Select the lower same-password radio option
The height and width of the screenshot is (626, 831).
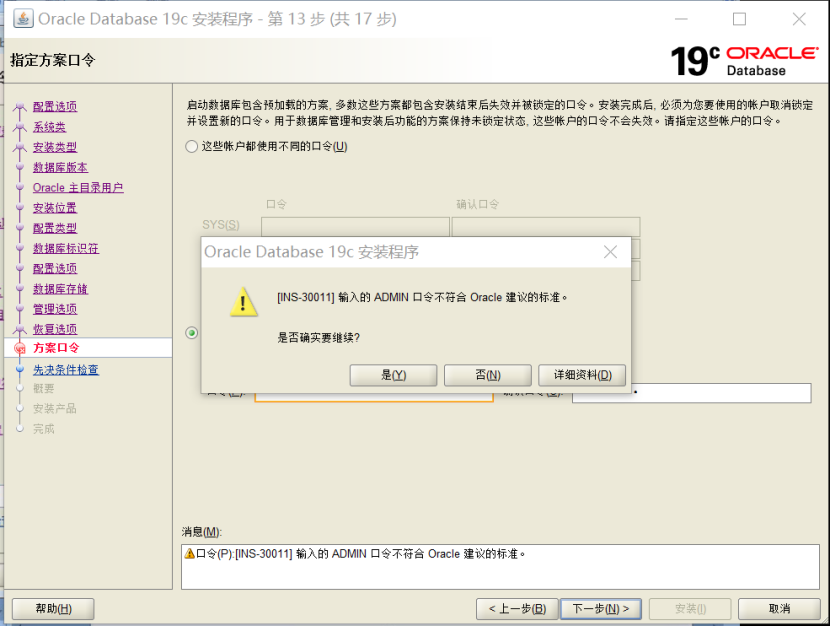point(191,333)
